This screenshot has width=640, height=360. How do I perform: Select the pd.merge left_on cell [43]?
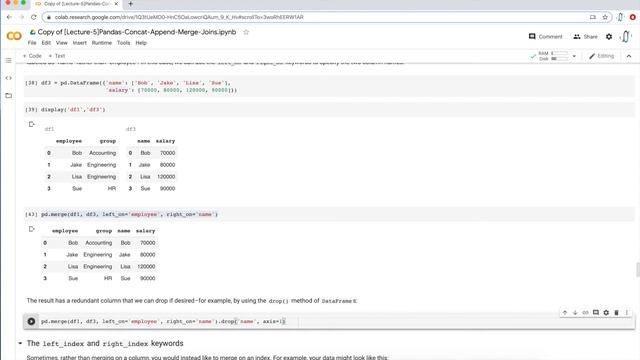329,214
